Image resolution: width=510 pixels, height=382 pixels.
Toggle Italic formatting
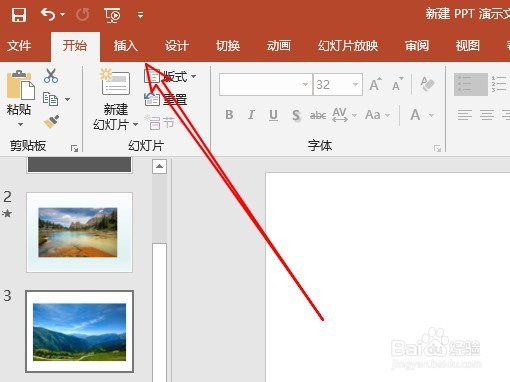pos(251,115)
